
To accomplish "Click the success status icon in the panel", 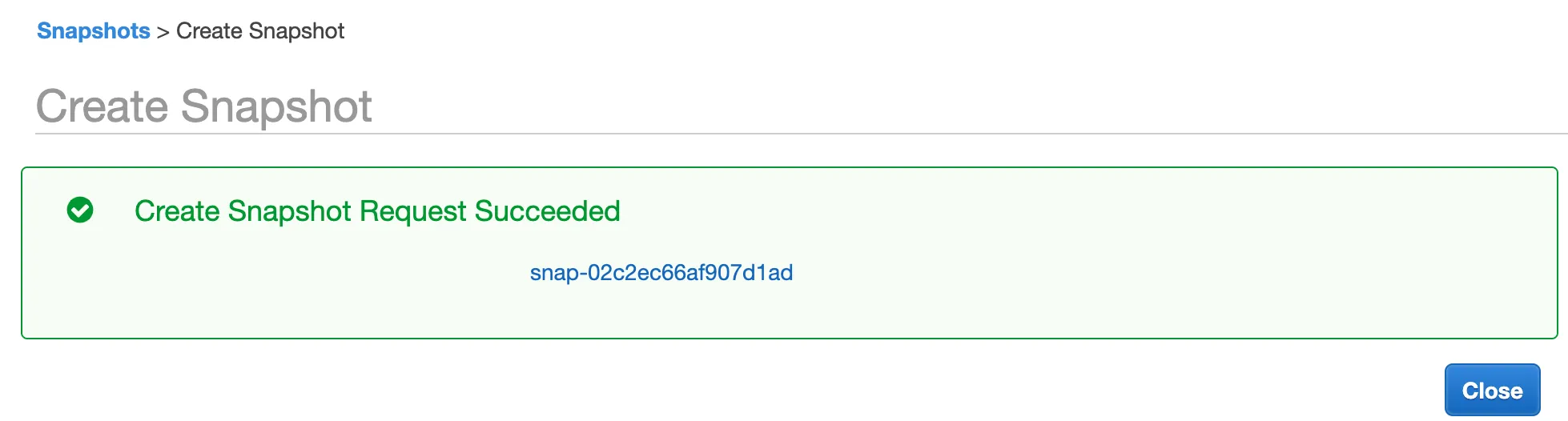I will pyautogui.click(x=80, y=210).
